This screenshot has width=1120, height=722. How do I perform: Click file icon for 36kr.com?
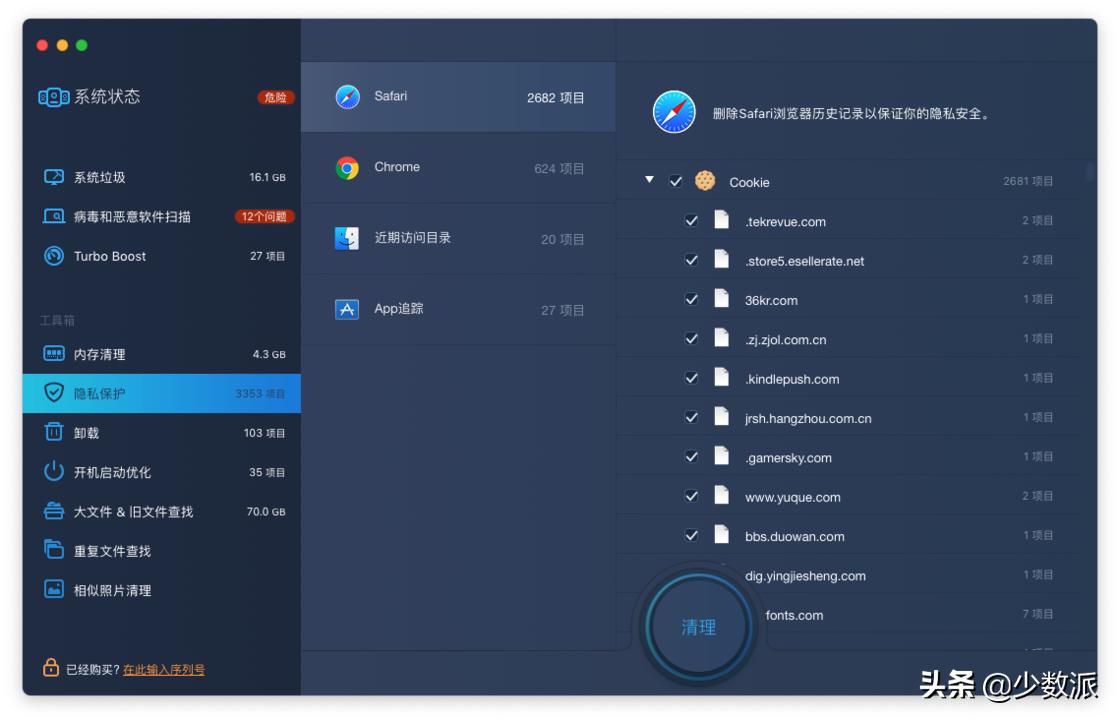click(x=722, y=299)
